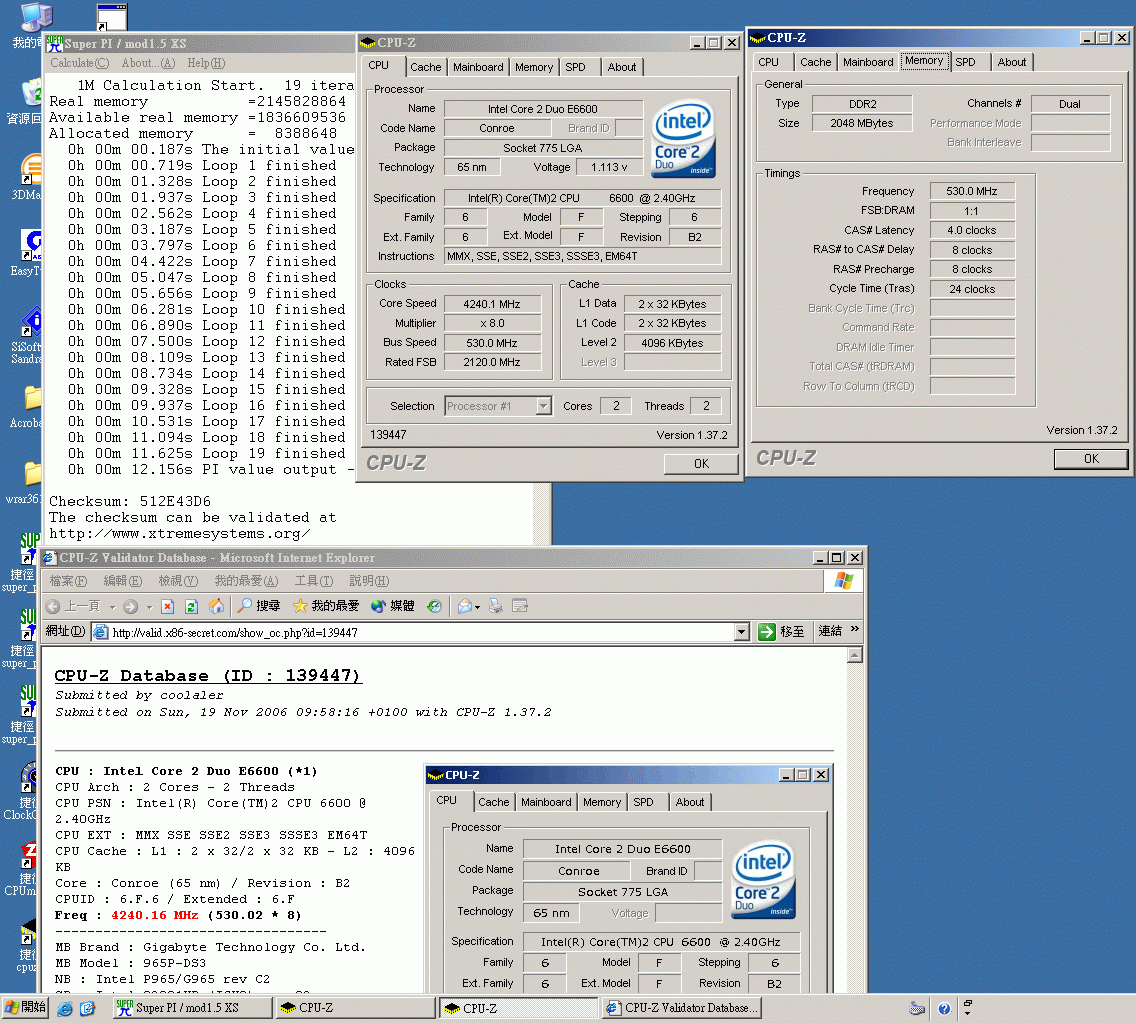
Task: Select CPU tab in right CPU-Z window
Action: point(769,62)
